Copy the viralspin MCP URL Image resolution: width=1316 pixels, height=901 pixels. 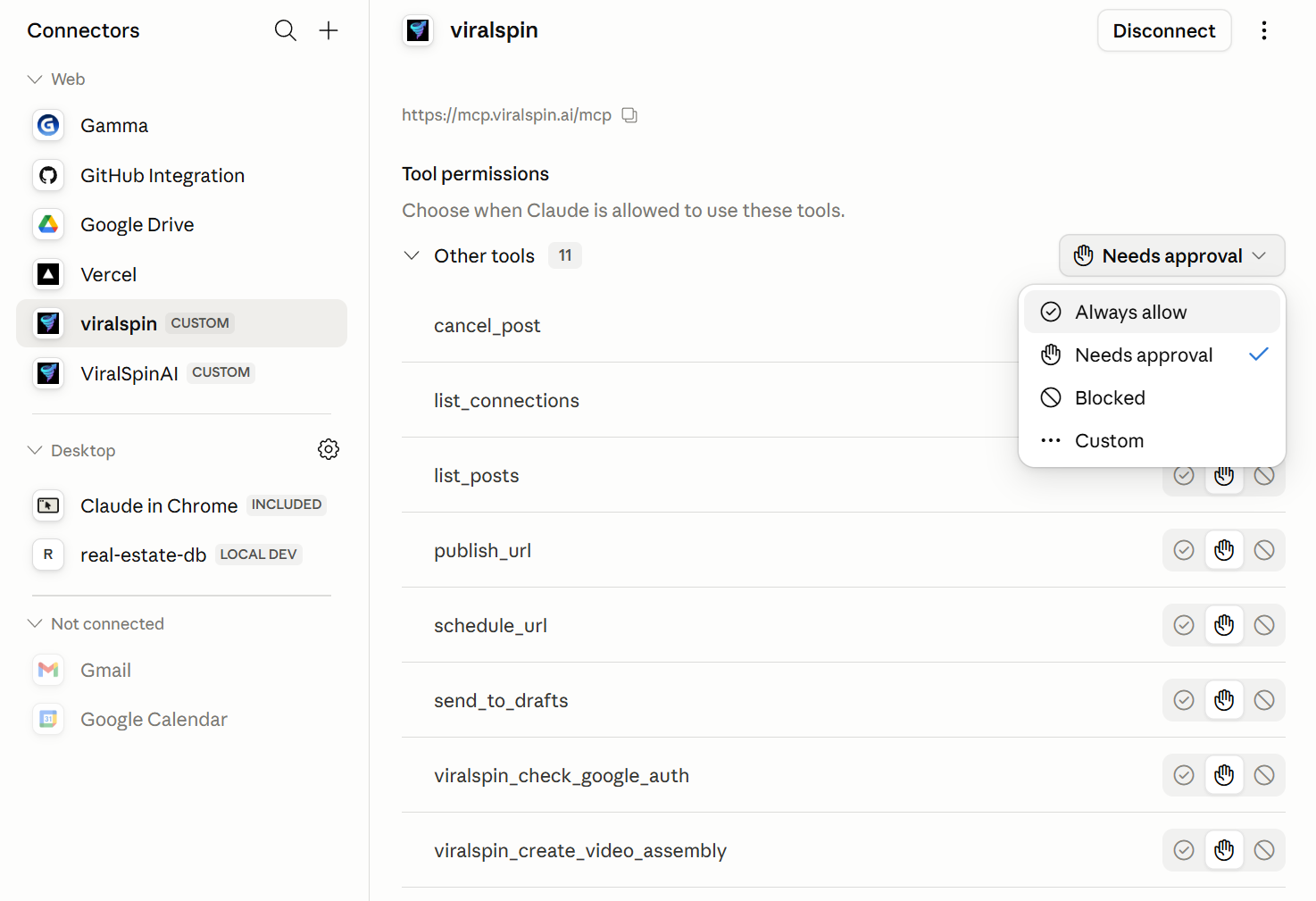[x=629, y=115]
